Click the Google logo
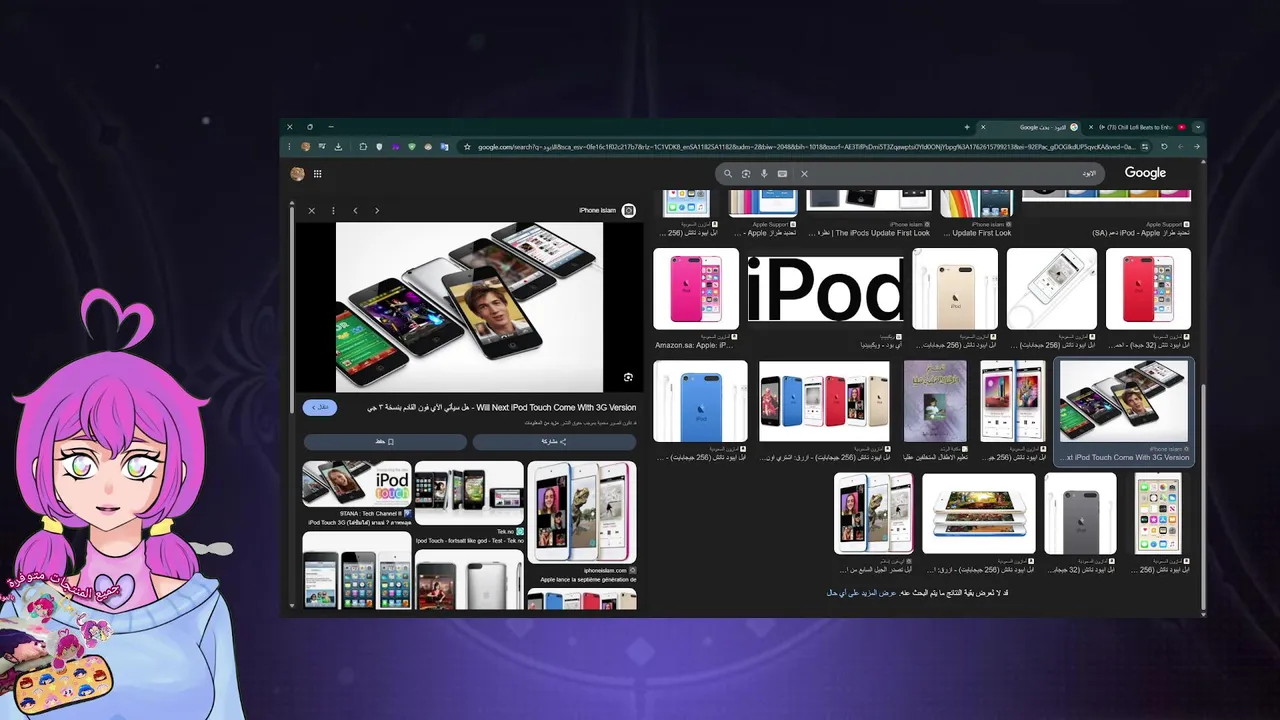Screen dimensions: 1280x720 pos(1145,173)
